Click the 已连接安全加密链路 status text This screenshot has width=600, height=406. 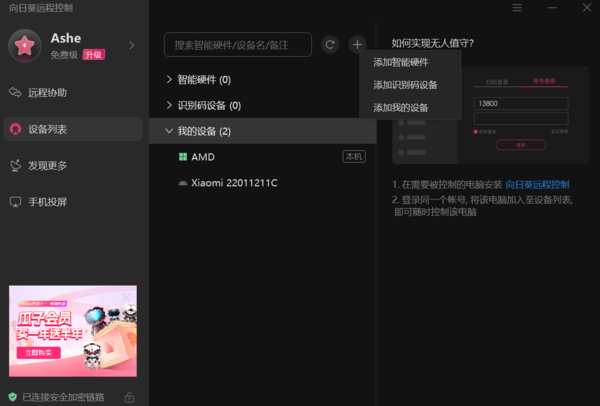[x=63, y=397]
